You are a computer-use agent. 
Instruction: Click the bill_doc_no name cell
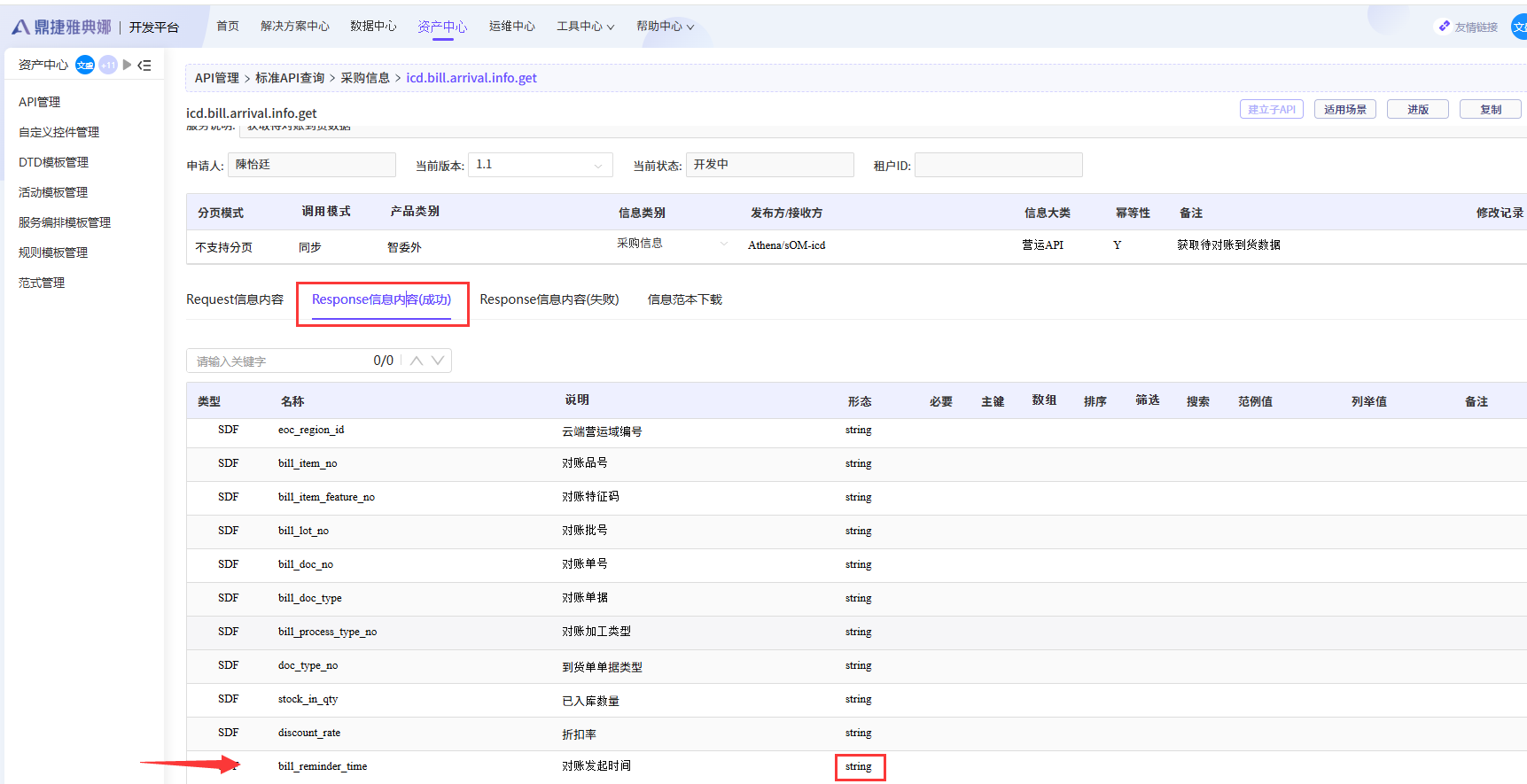tap(306, 564)
